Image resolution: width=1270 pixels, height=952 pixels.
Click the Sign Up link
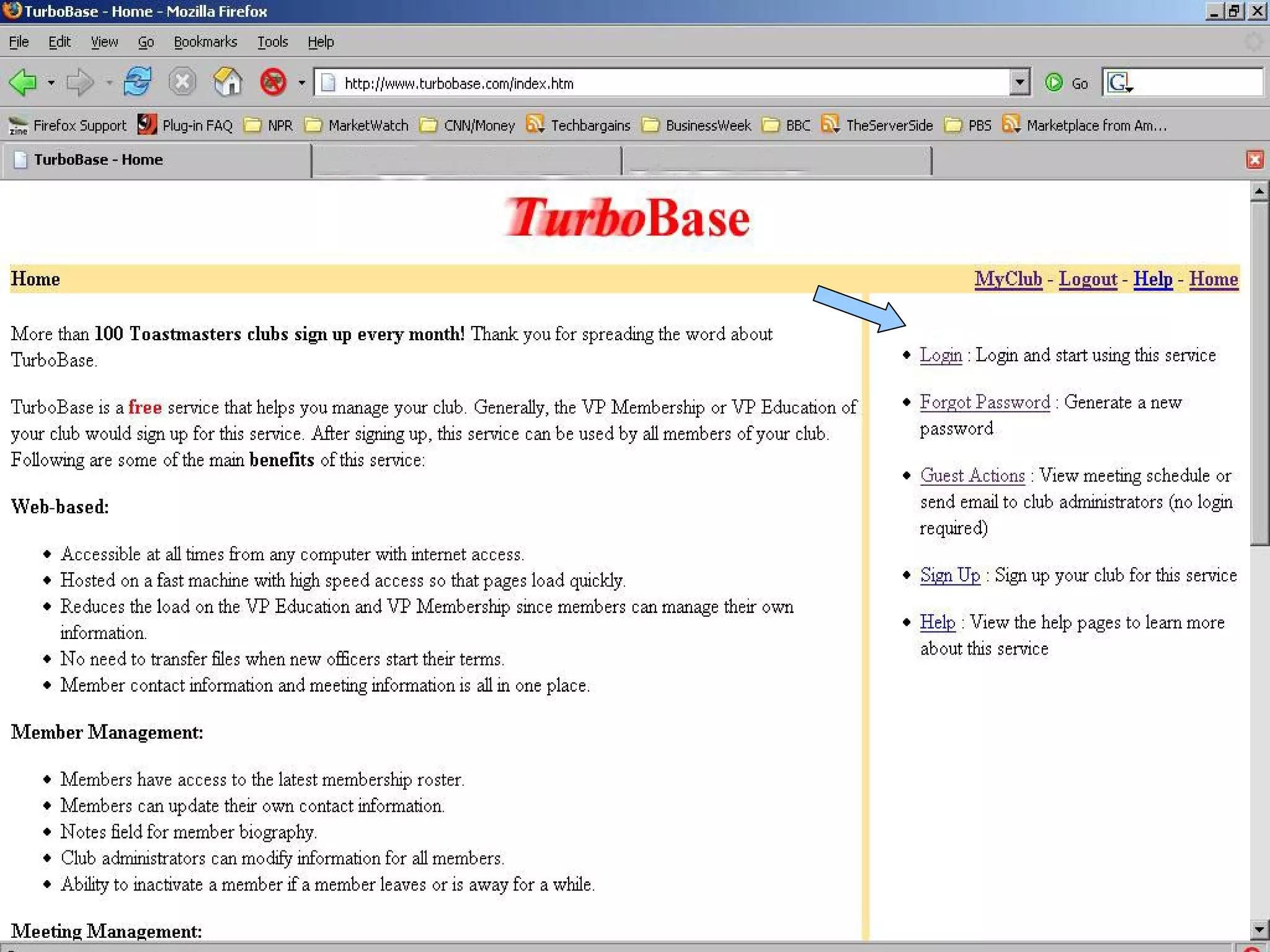[949, 575]
